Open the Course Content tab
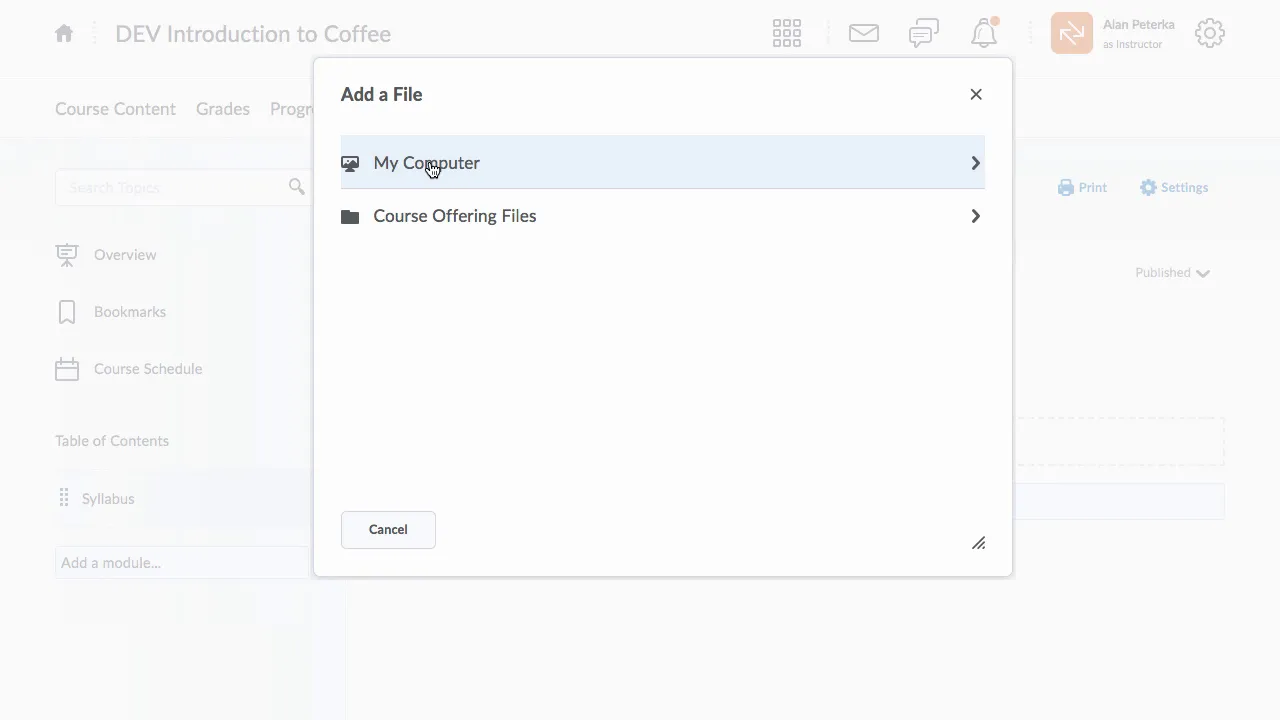The width and height of the screenshot is (1280, 720). point(115,109)
